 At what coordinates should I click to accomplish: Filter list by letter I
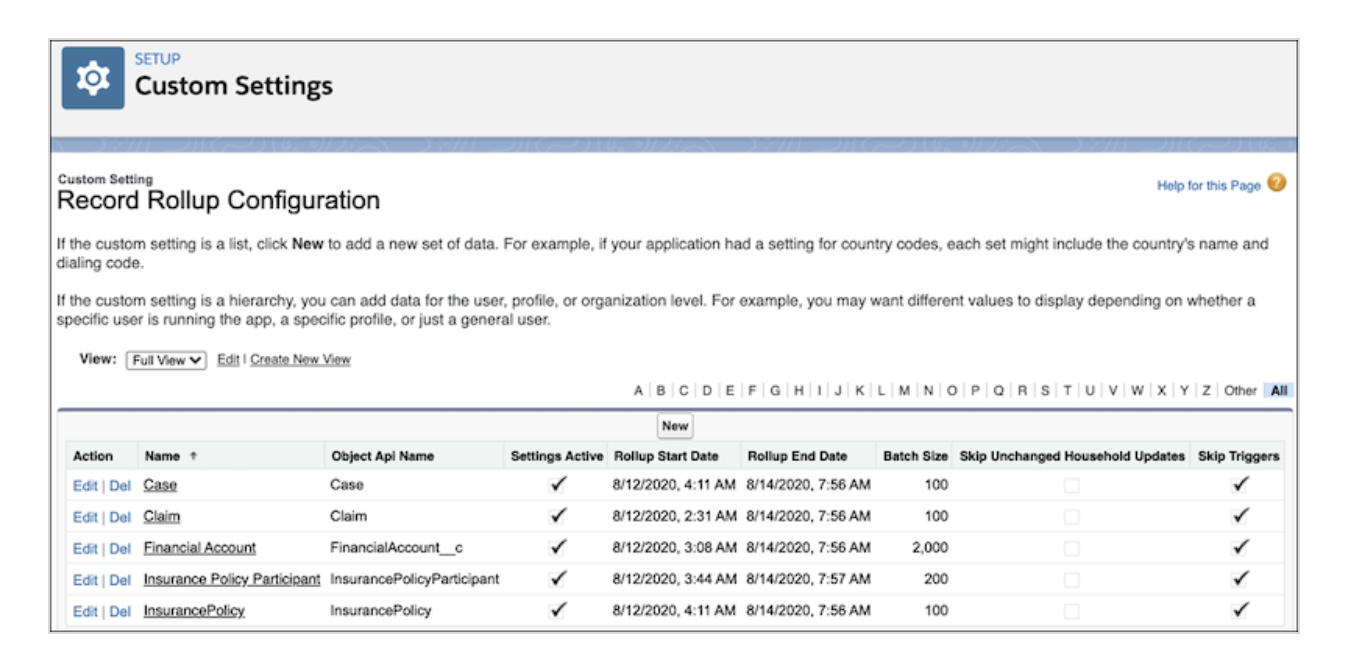tap(819, 391)
